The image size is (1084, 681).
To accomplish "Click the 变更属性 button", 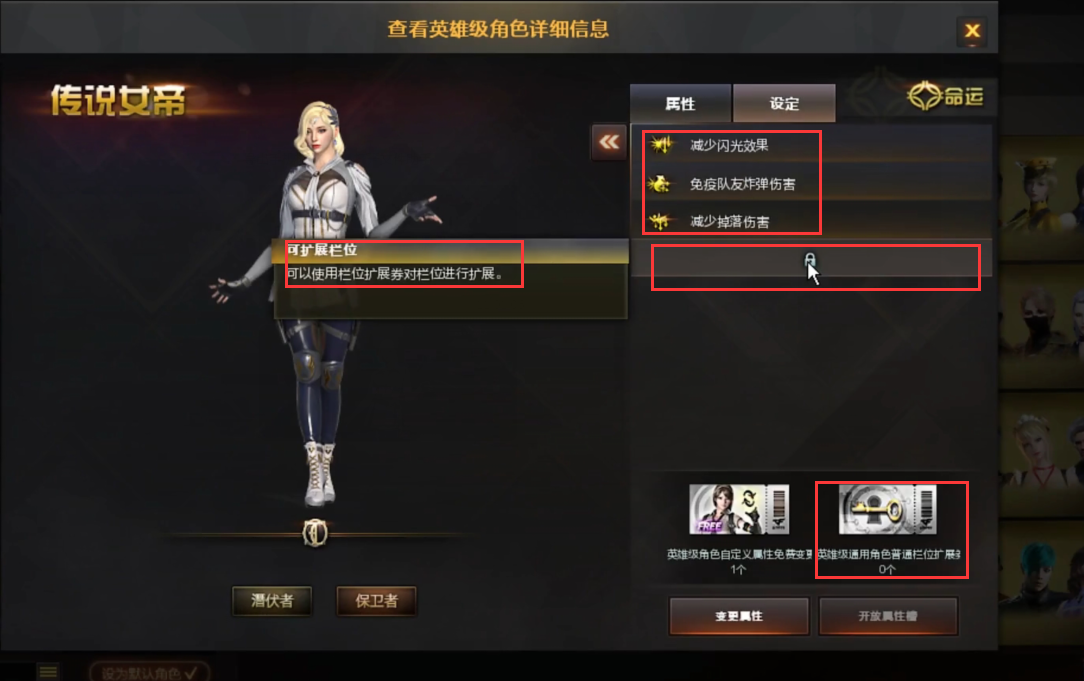I will point(739,616).
